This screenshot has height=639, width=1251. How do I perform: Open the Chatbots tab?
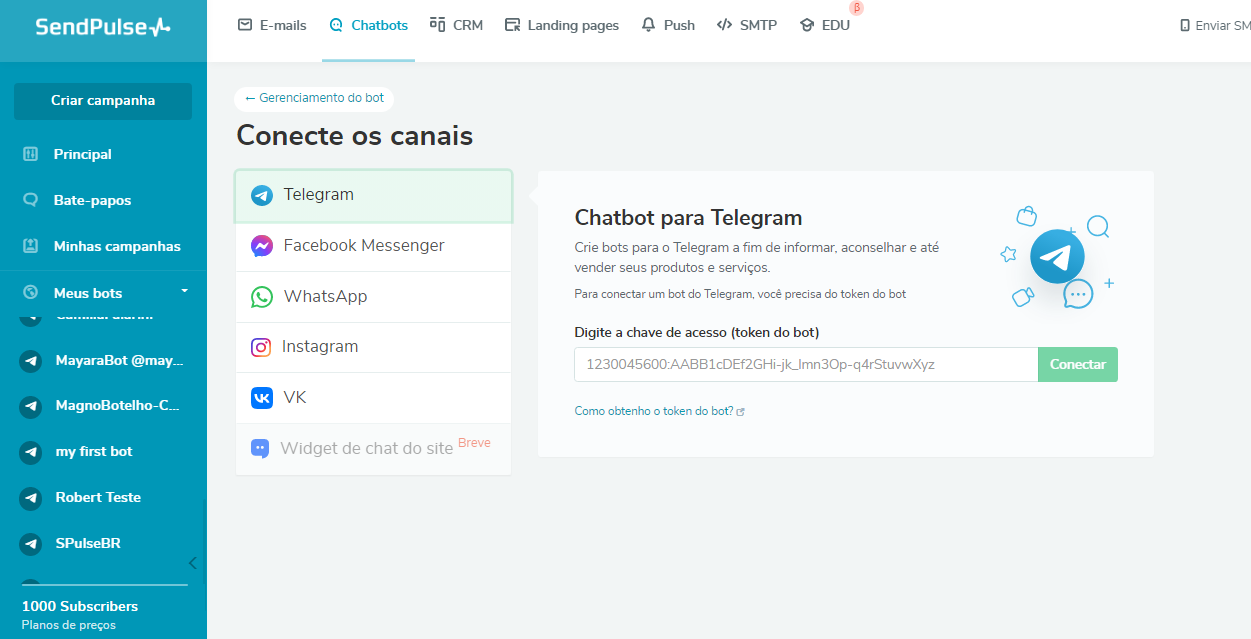pyautogui.click(x=368, y=25)
